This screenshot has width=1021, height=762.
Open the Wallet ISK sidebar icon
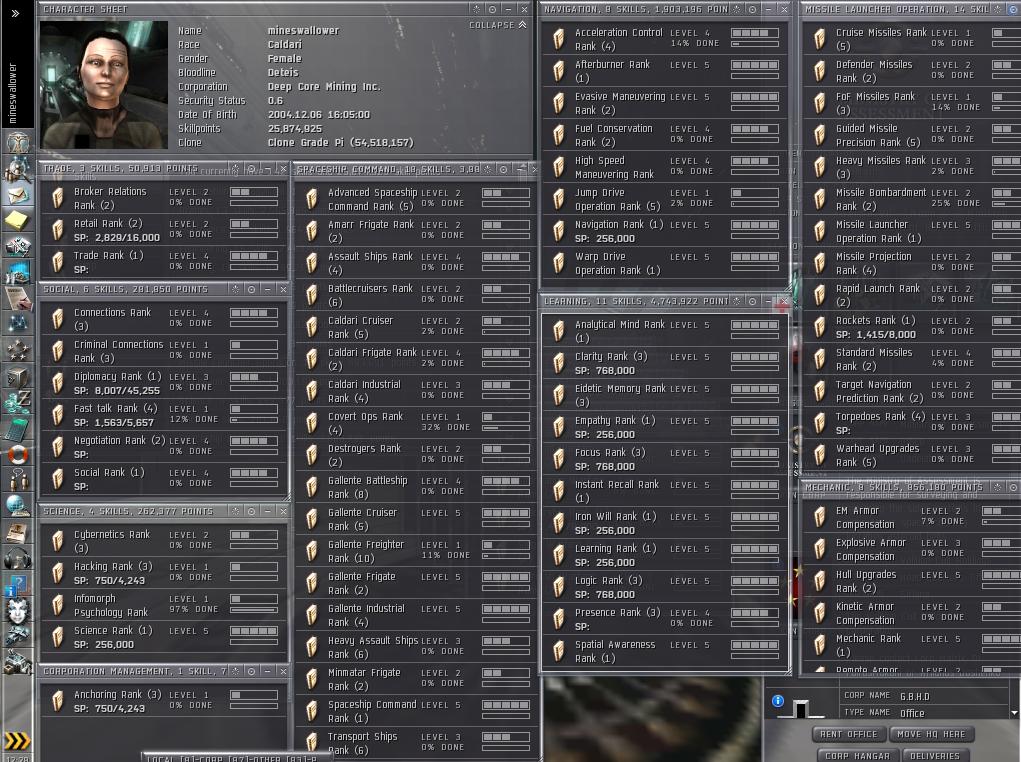(18, 402)
